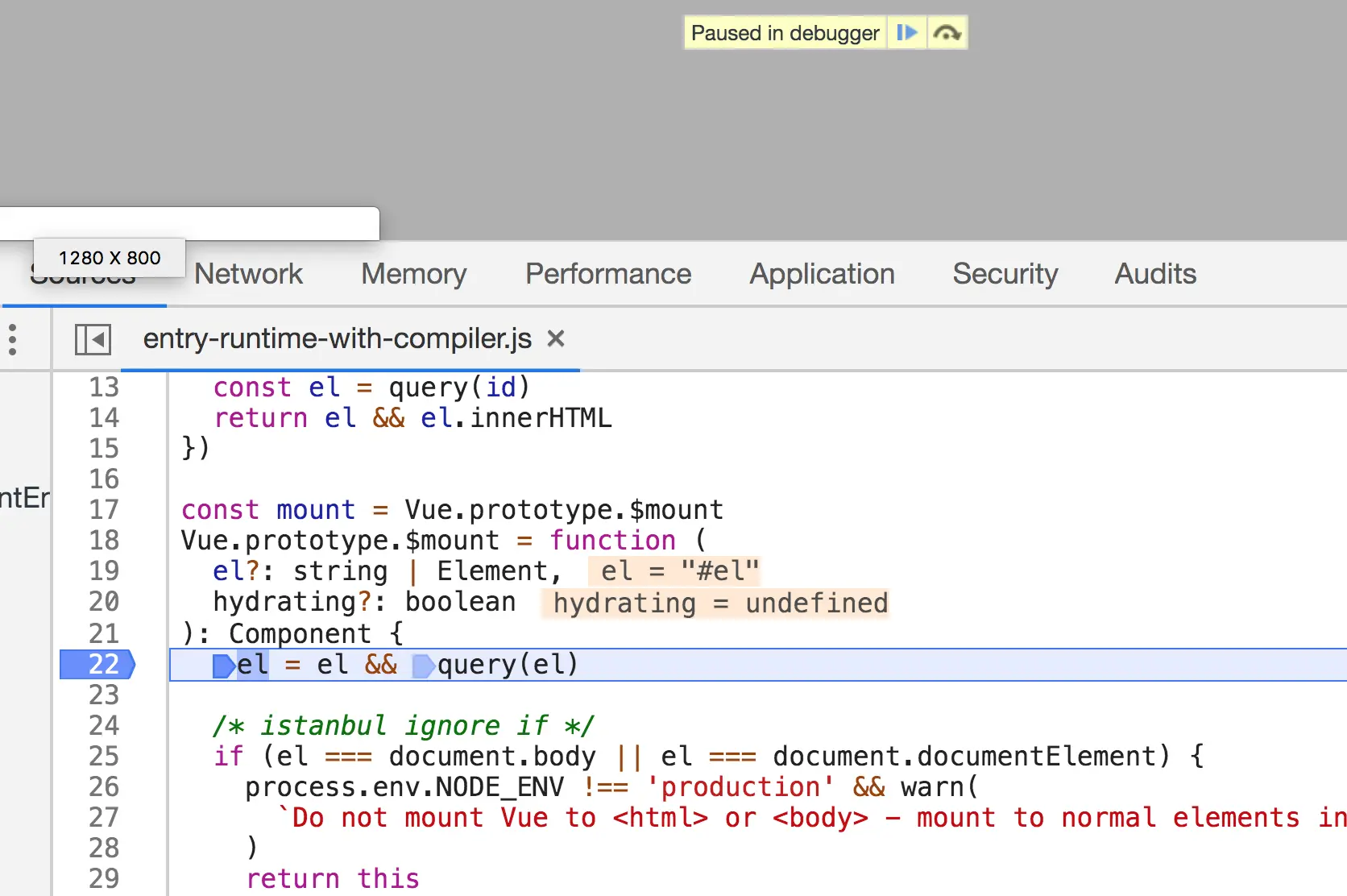Click line number 26 in the gutter
The image size is (1347, 896).
click(104, 787)
